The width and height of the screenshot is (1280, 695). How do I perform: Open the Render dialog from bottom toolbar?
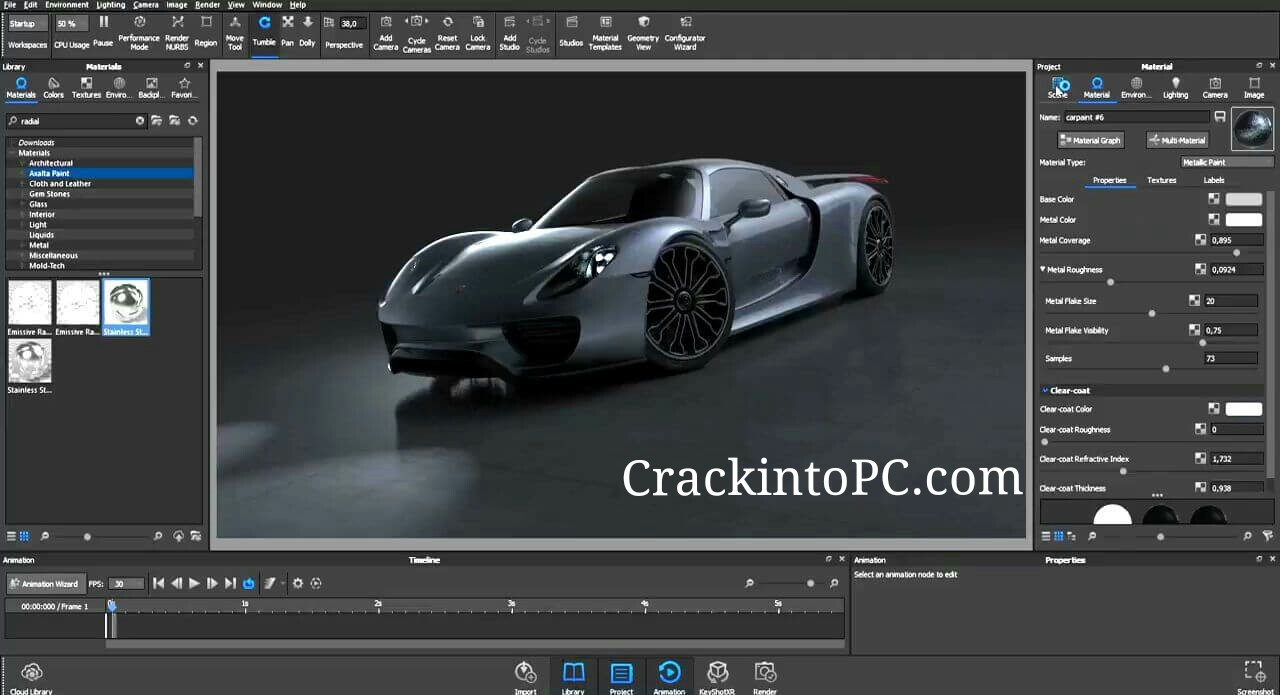[765, 677]
